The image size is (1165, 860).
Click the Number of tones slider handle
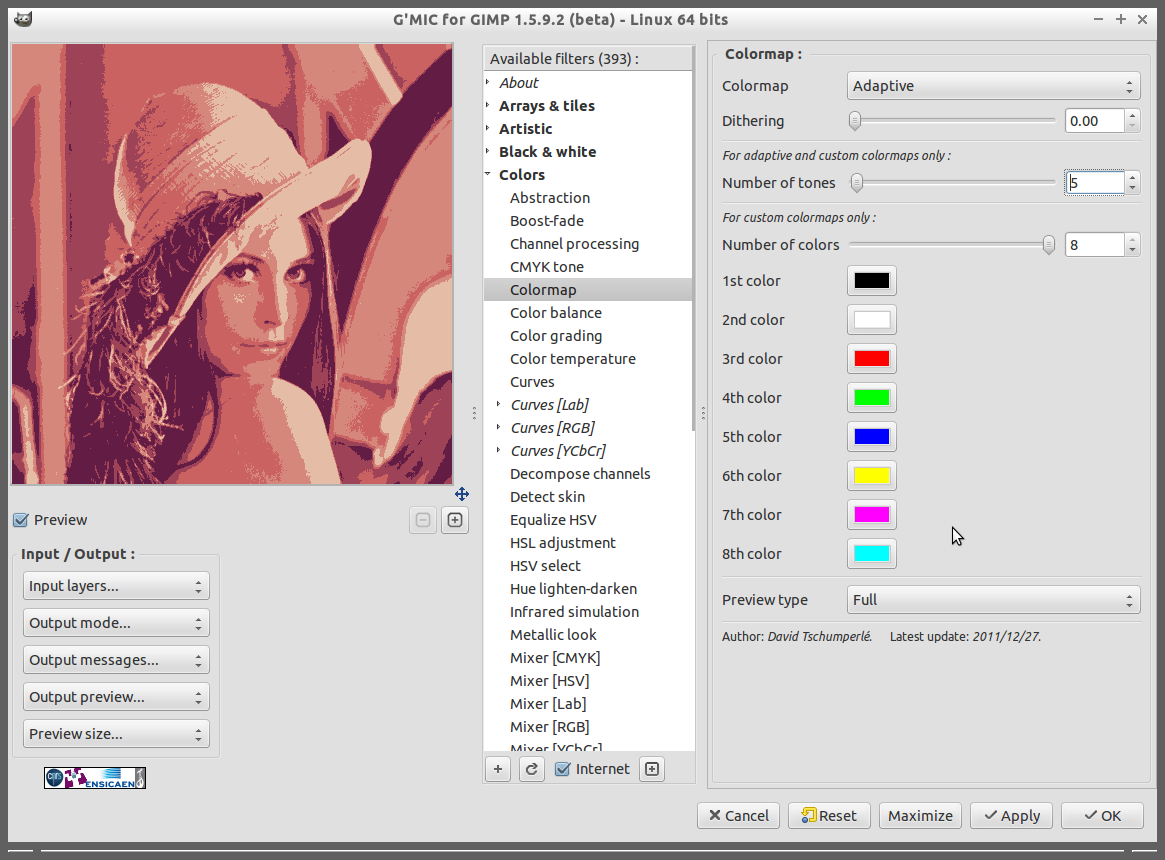857,182
